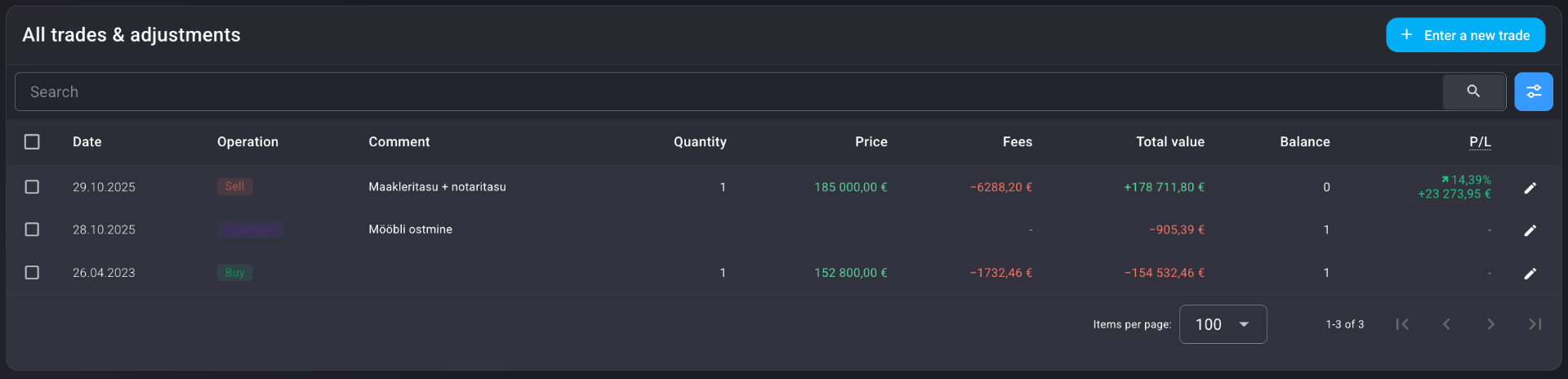Jump to last page arrow
1568x379 pixels.
pos(1535,324)
